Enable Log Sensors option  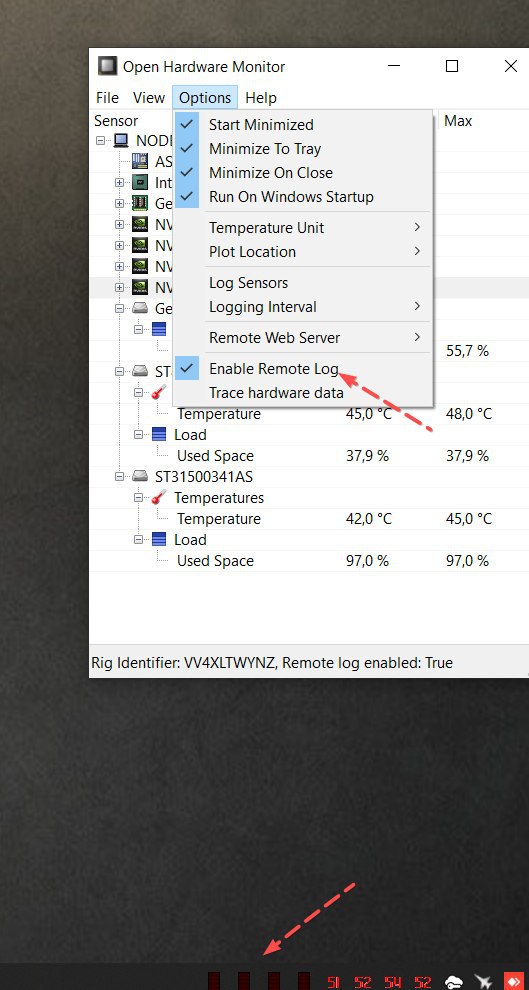point(303,283)
